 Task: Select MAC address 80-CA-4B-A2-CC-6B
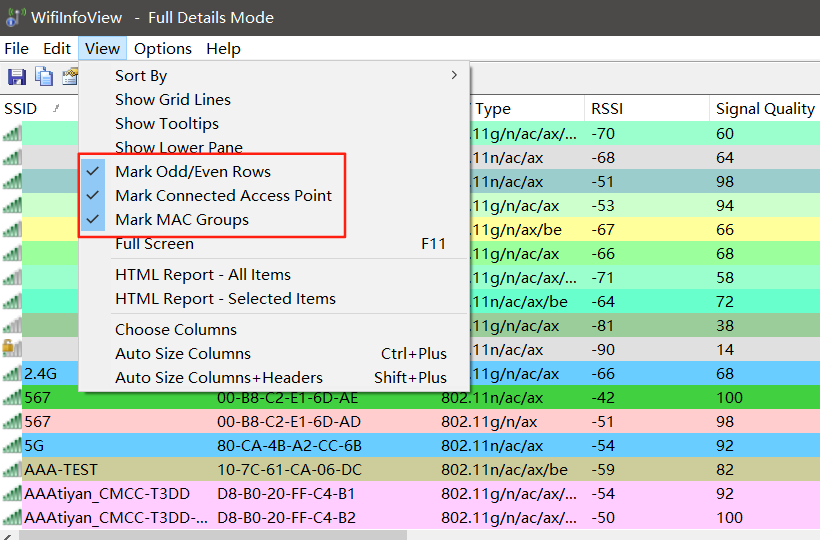[289, 445]
